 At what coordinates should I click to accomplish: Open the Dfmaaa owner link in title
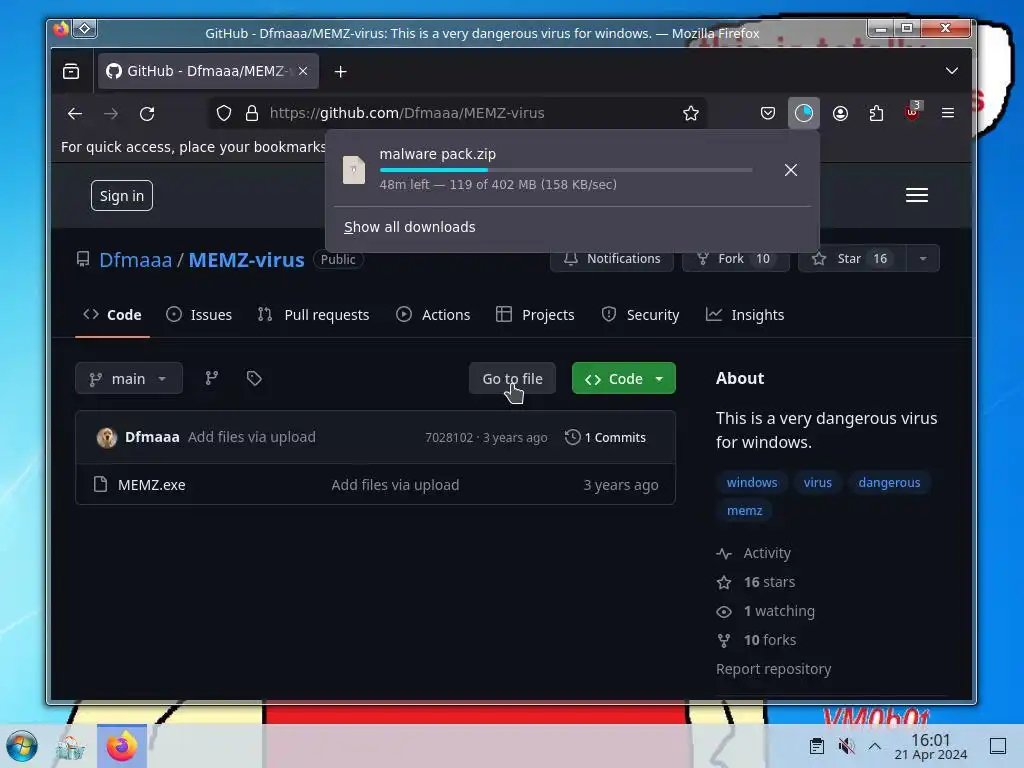click(x=135, y=260)
